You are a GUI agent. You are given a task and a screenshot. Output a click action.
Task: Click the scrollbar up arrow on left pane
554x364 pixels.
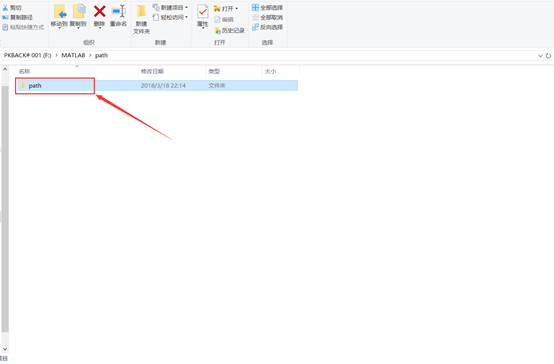[5, 70]
